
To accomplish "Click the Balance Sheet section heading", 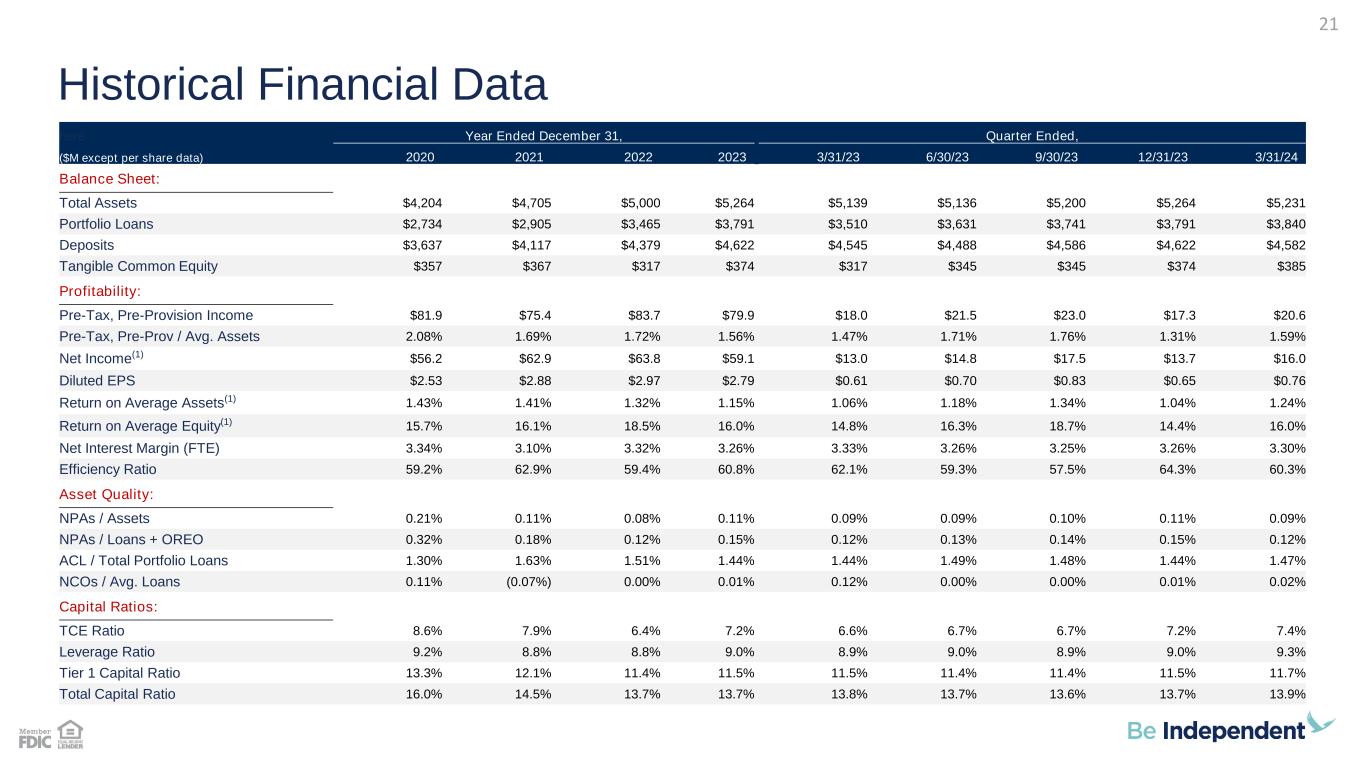I will point(109,178).
